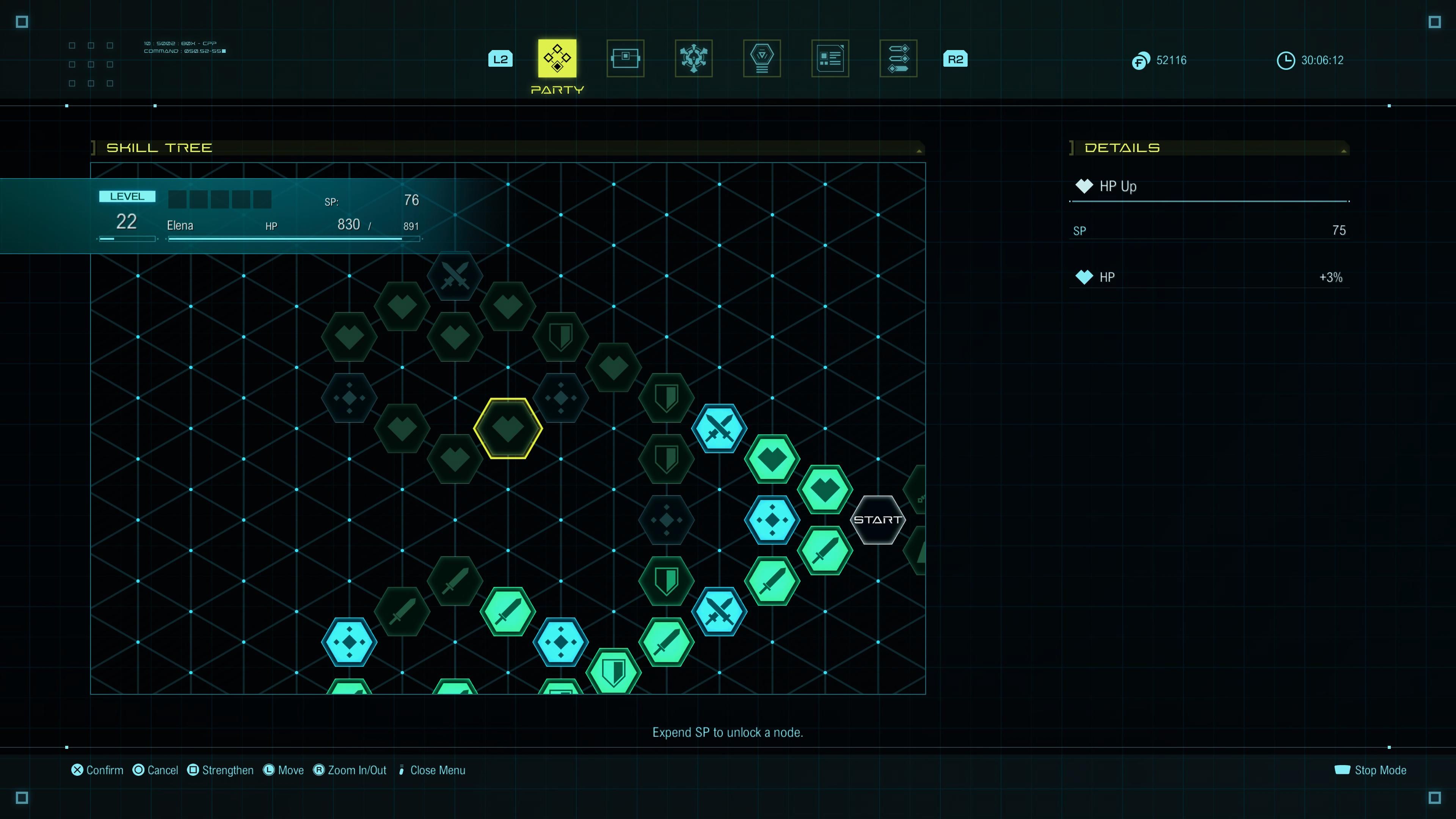Screen dimensions: 1456x819
Task: Click the level experience progress bar
Action: 127,239
